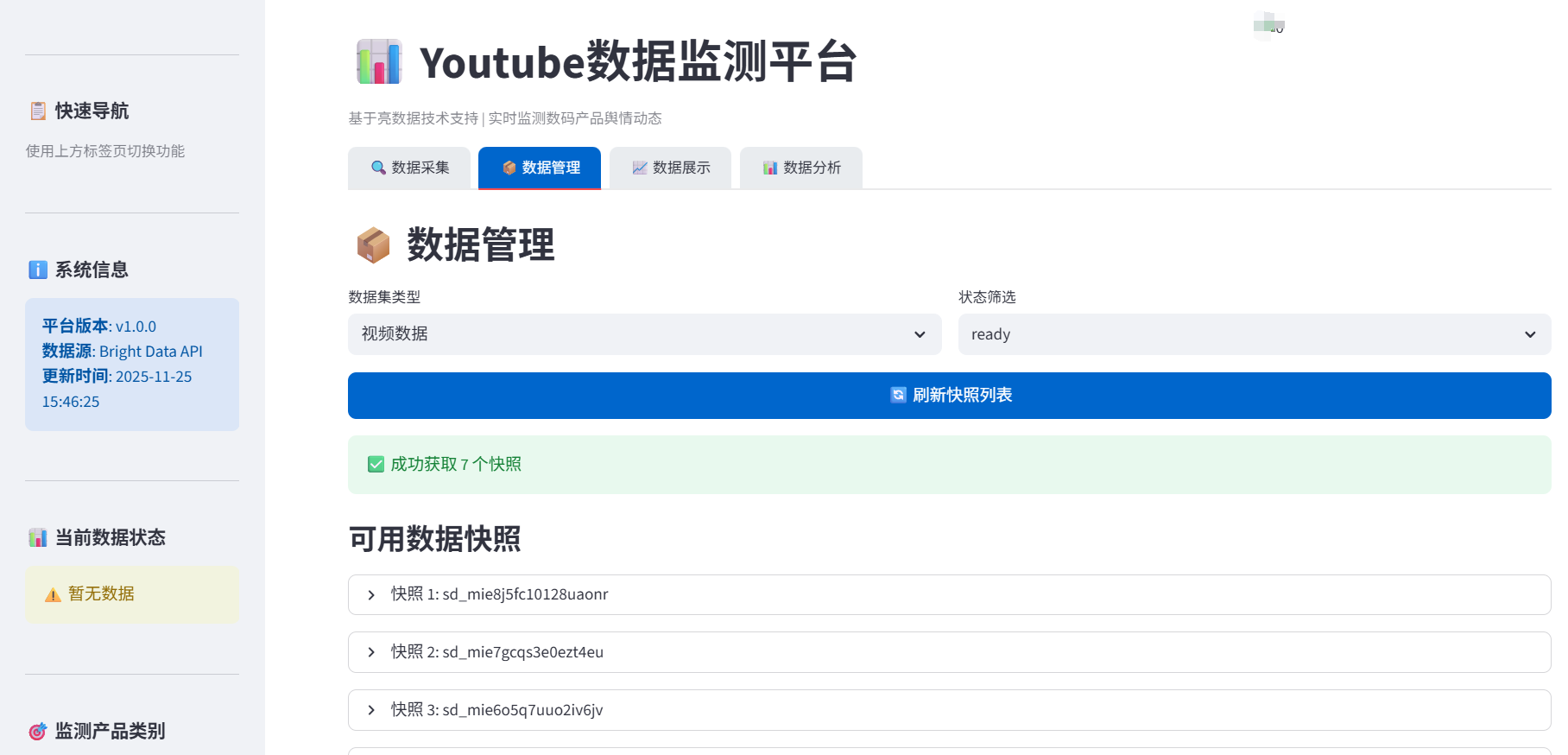The image size is (1568, 755).
Task: Click the 可用数据快照 heading
Action: pos(435,539)
